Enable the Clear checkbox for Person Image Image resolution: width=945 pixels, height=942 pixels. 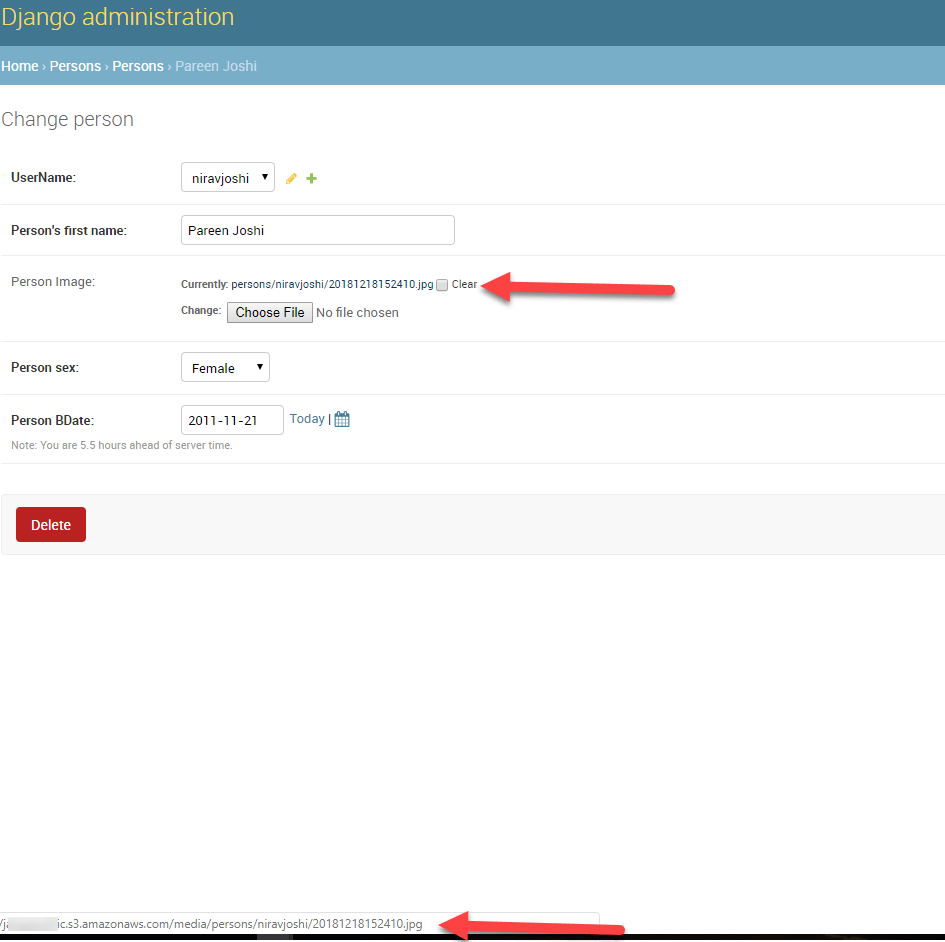(441, 285)
